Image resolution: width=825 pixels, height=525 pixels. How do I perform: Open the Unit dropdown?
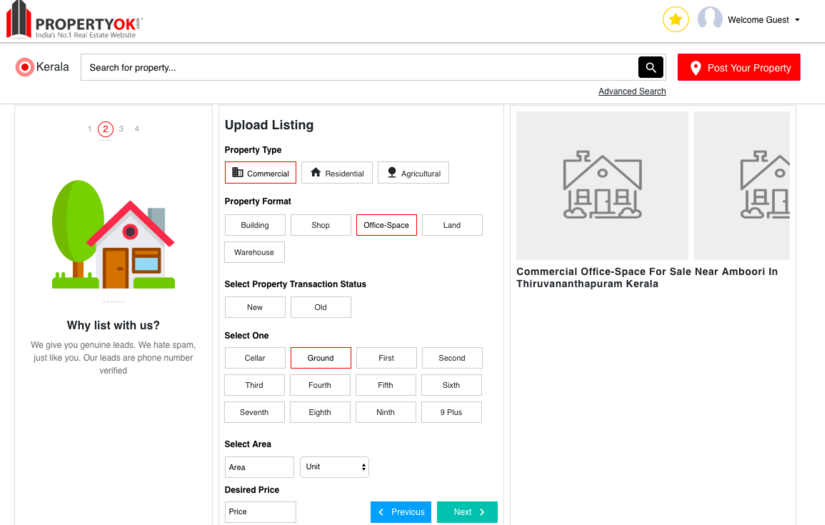[334, 467]
